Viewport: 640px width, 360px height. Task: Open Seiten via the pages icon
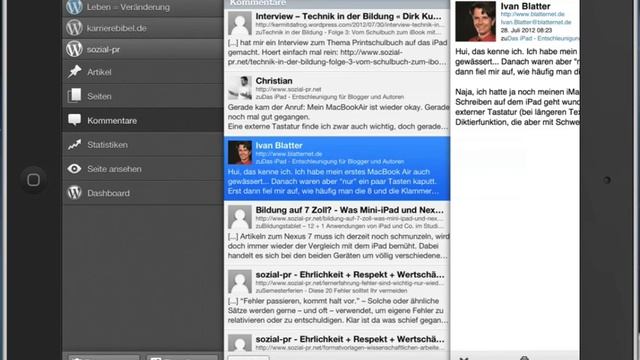(74, 96)
